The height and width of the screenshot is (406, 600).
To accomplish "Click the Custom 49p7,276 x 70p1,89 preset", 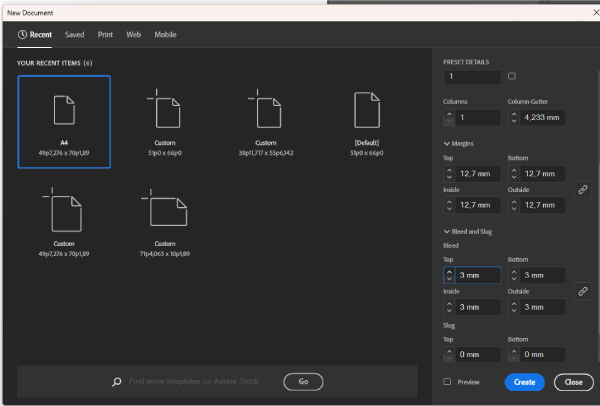I will tap(64, 211).
